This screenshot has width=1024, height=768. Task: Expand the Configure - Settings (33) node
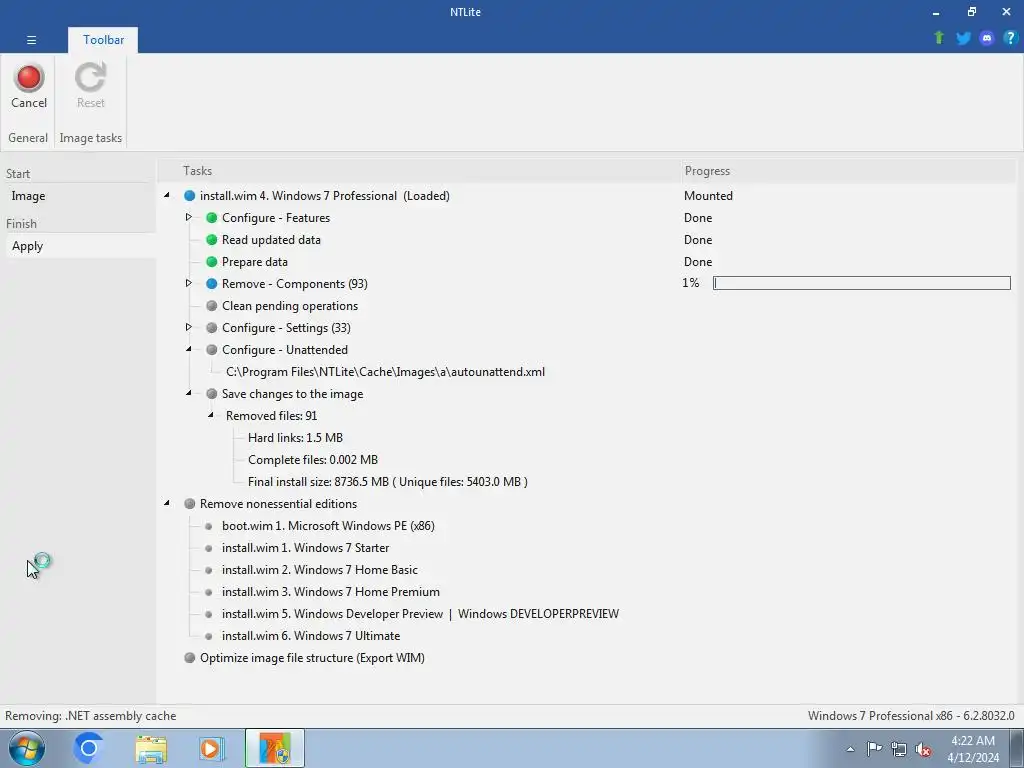click(189, 327)
